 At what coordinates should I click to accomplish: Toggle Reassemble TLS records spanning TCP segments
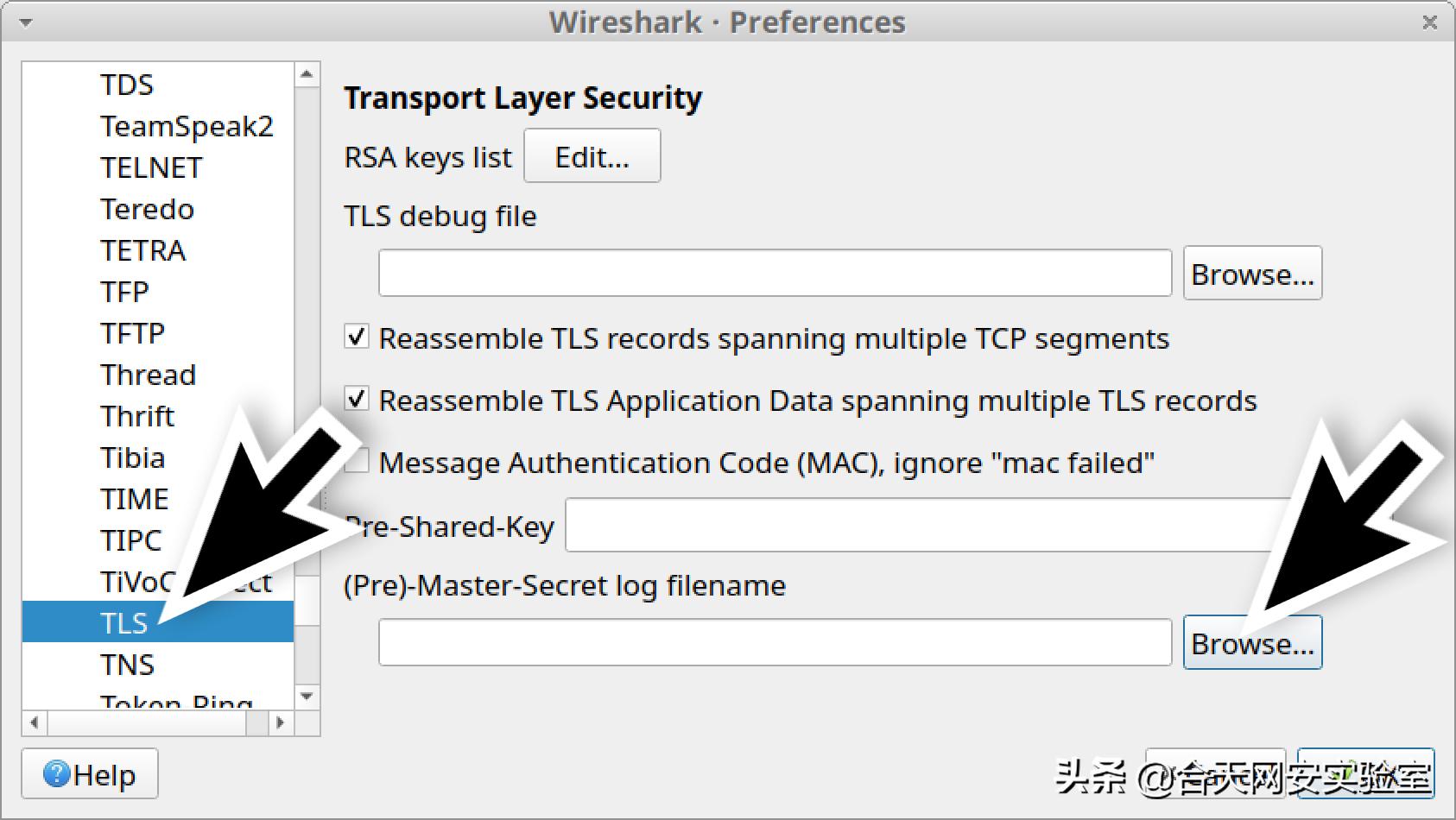[357, 337]
